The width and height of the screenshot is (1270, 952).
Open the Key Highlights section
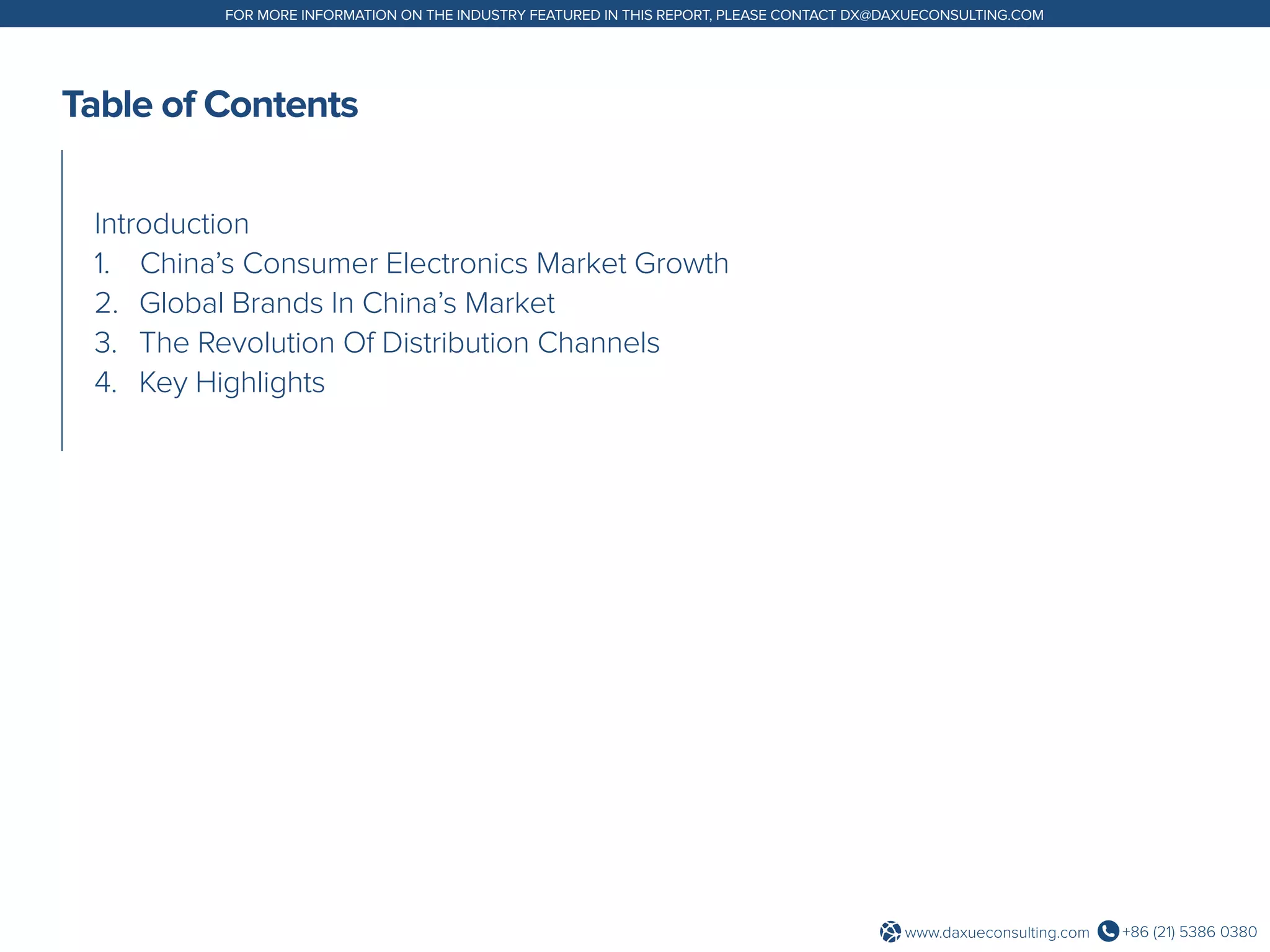tap(231, 382)
